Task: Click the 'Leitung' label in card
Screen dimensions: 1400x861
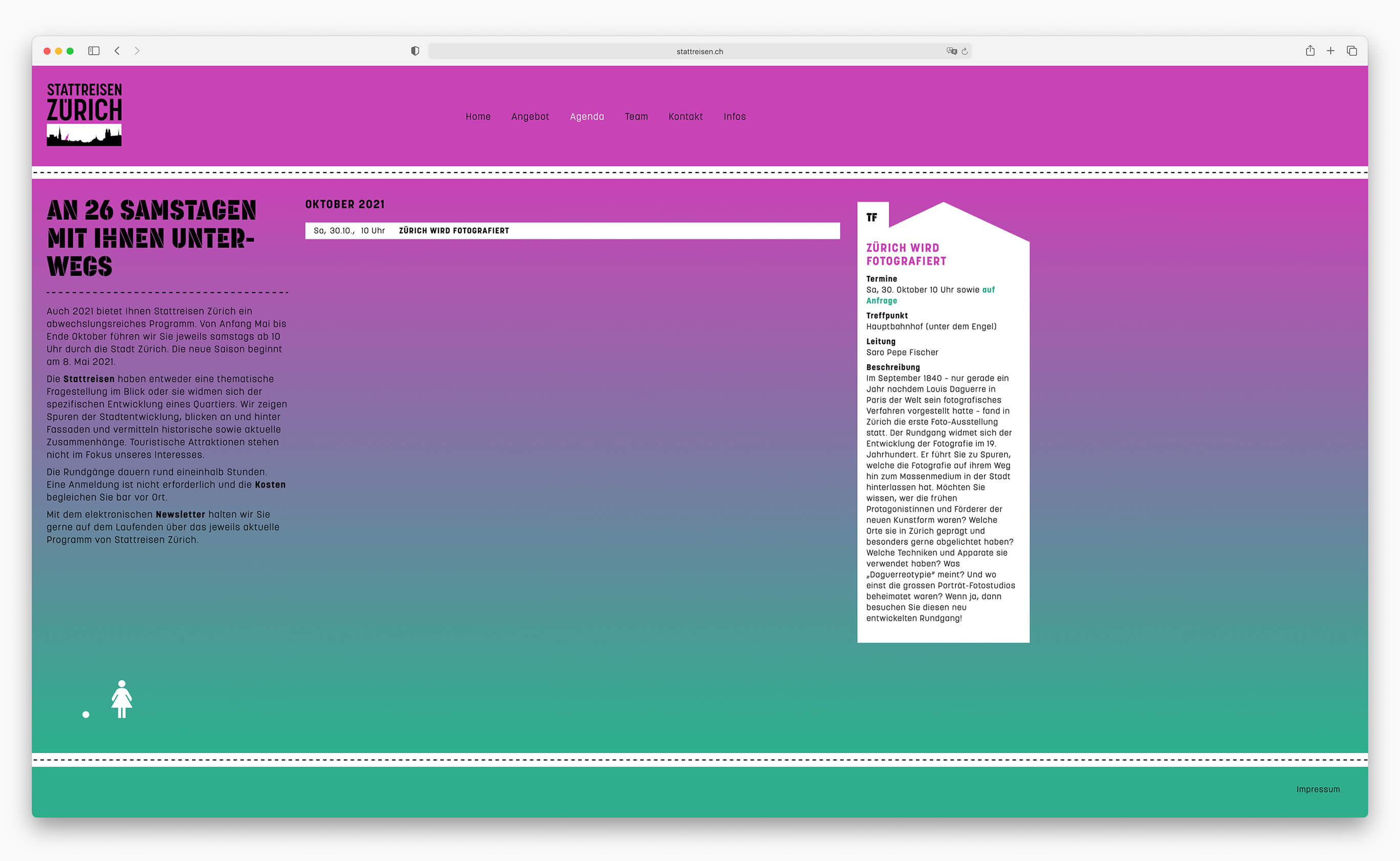Action: pyautogui.click(x=881, y=342)
